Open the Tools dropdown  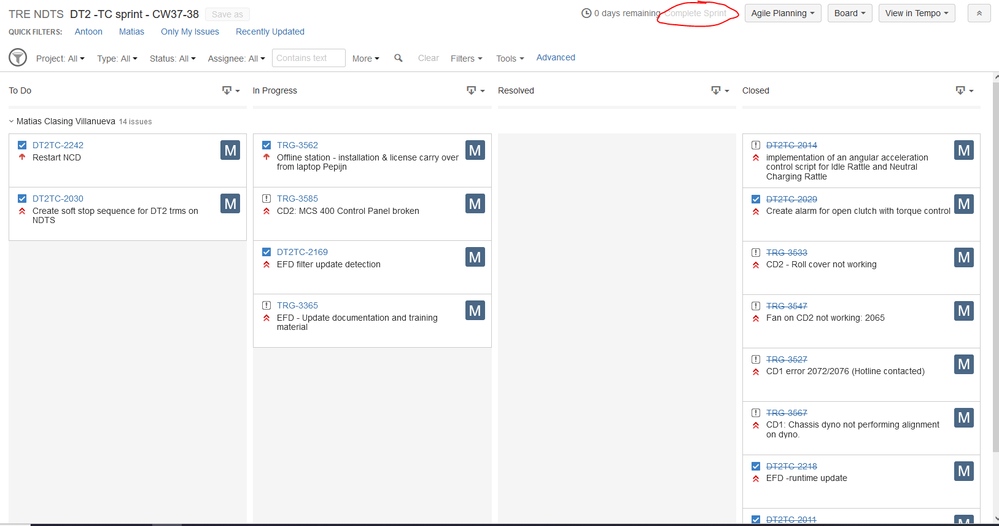(x=510, y=59)
